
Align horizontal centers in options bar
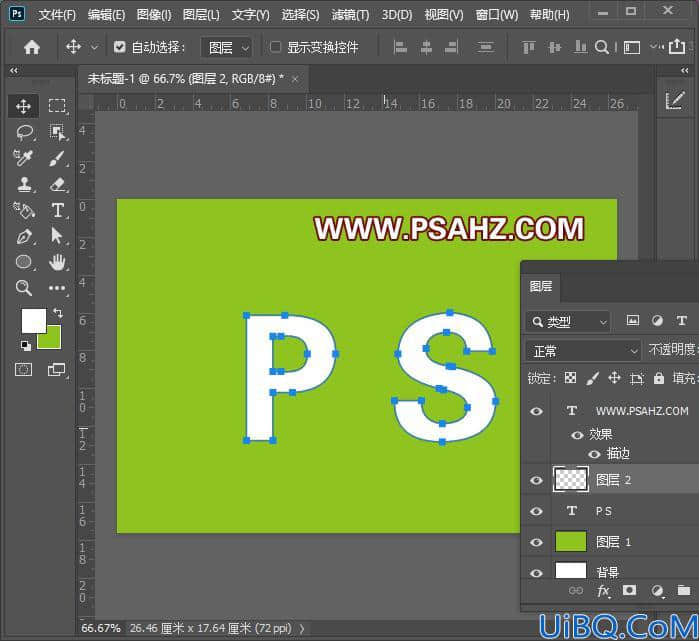tap(426, 47)
